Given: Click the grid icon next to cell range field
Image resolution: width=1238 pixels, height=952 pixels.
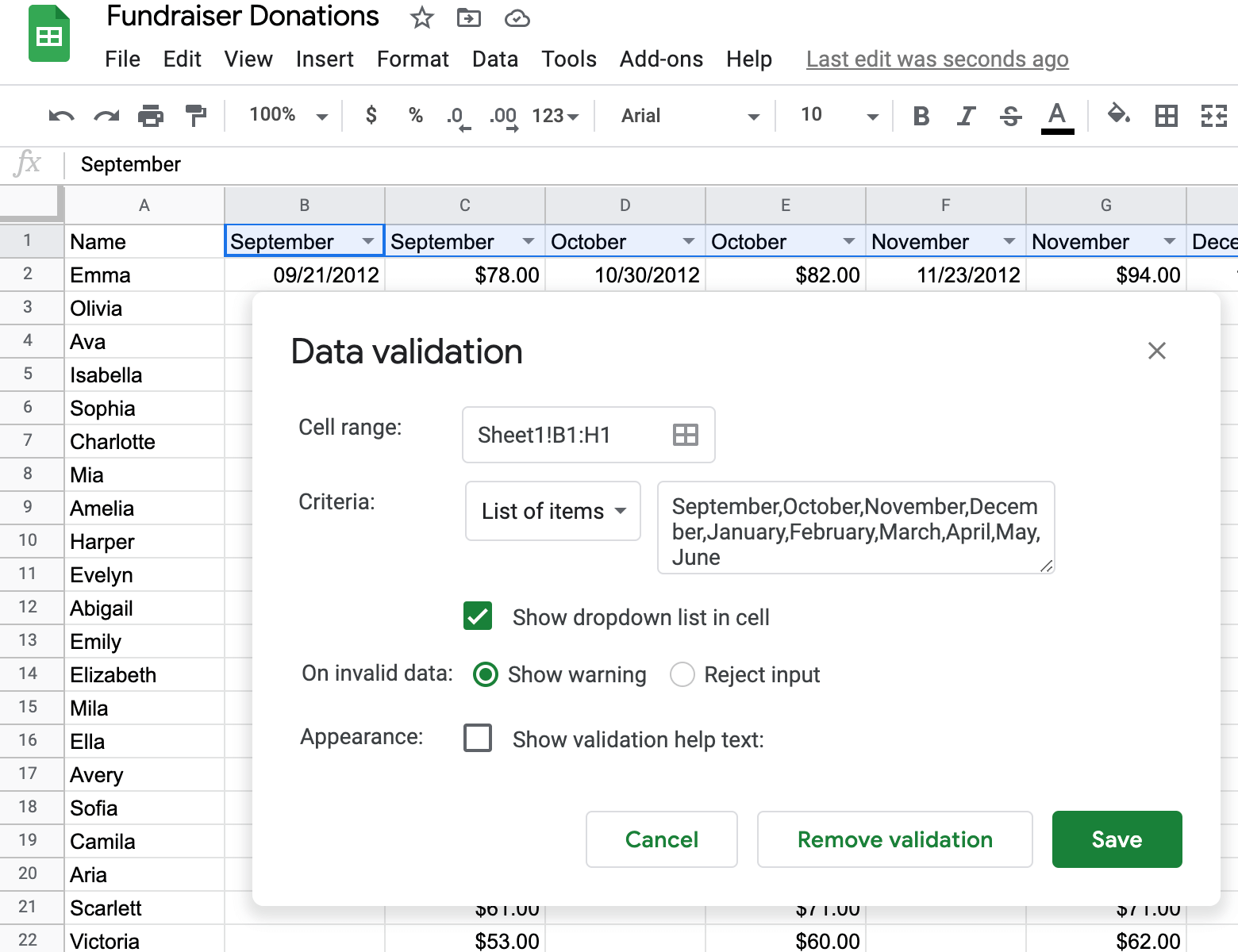Looking at the screenshot, I should pyautogui.click(x=686, y=434).
